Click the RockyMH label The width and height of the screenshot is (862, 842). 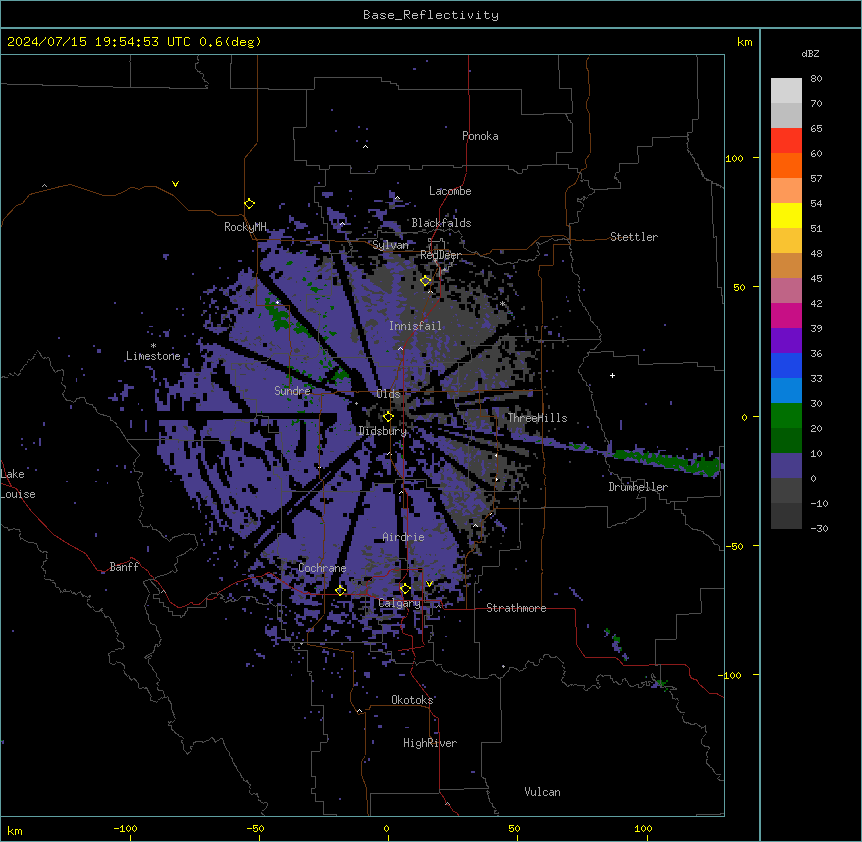click(245, 227)
